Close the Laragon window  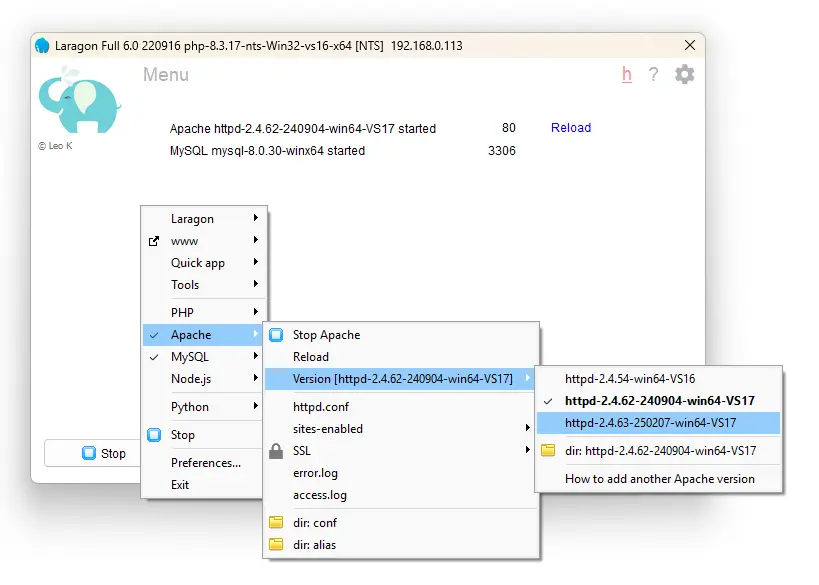click(689, 45)
